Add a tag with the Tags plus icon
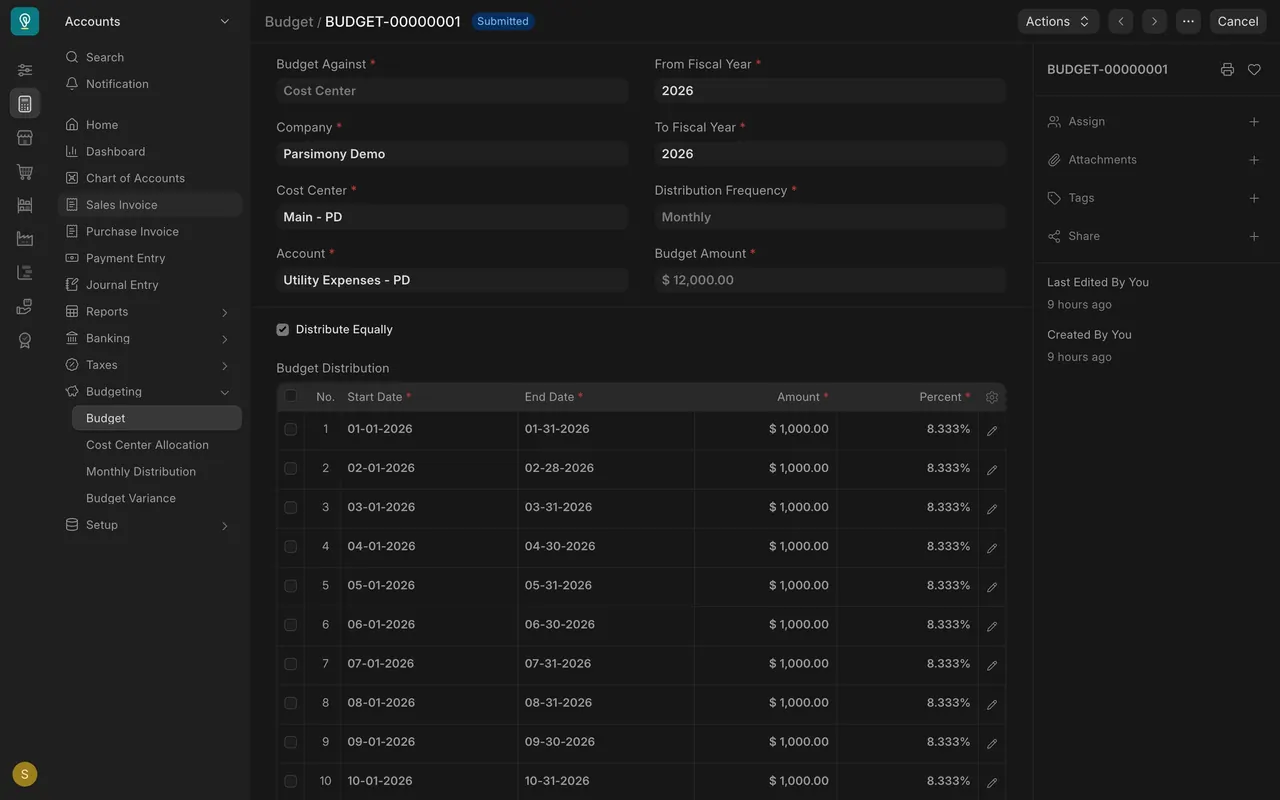The image size is (1280, 800). point(1254,198)
